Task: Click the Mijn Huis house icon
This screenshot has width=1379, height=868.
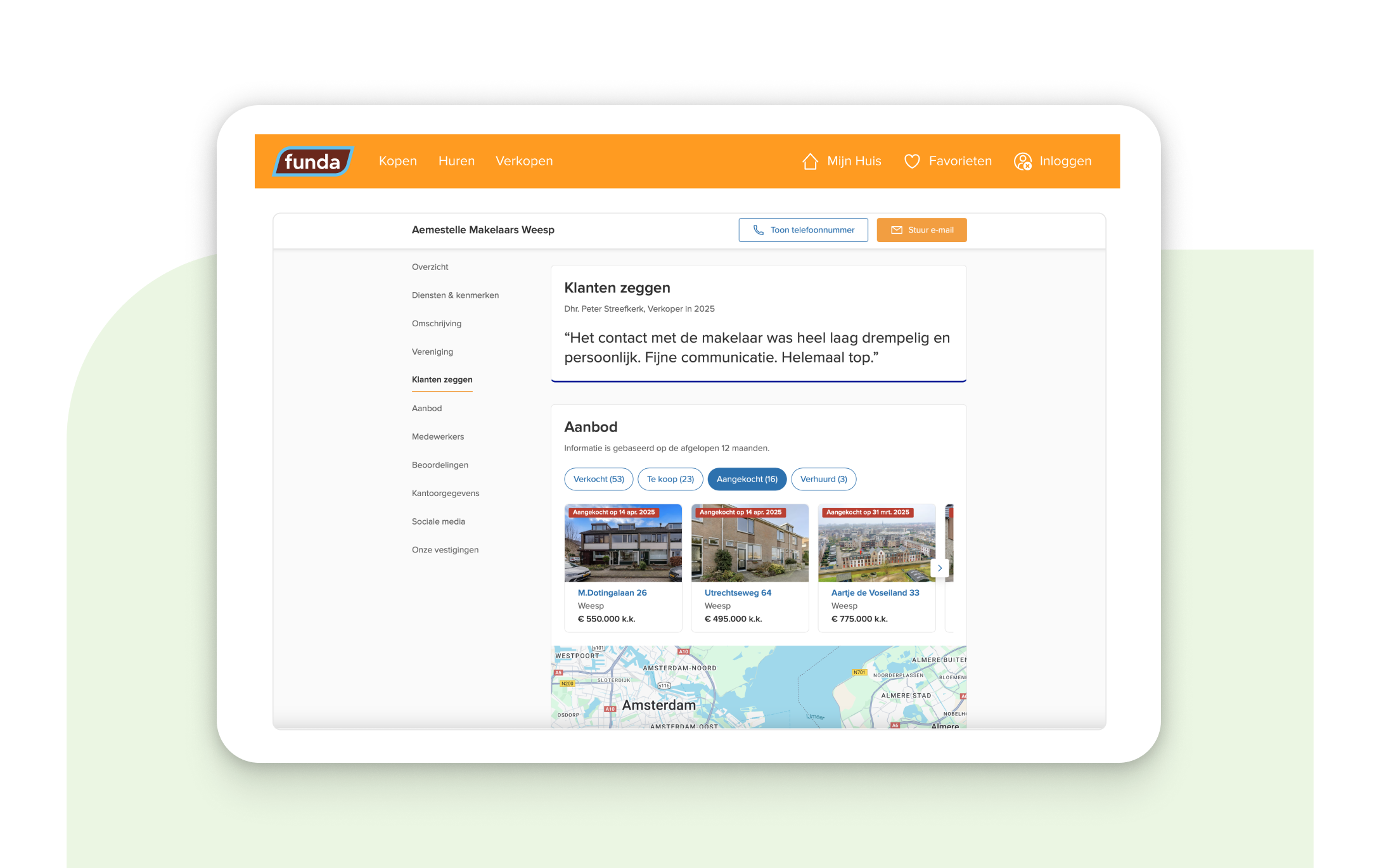Action: (810, 162)
